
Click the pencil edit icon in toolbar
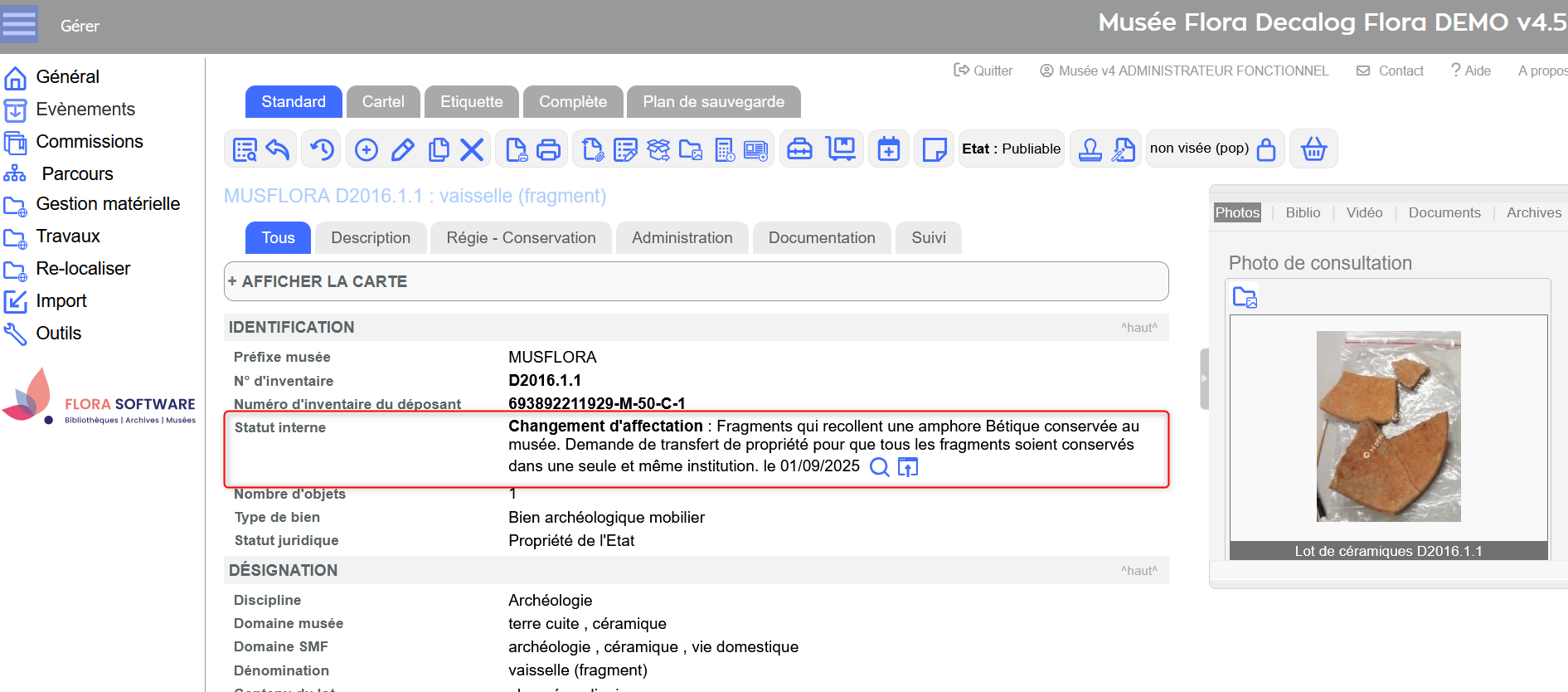pos(403,149)
